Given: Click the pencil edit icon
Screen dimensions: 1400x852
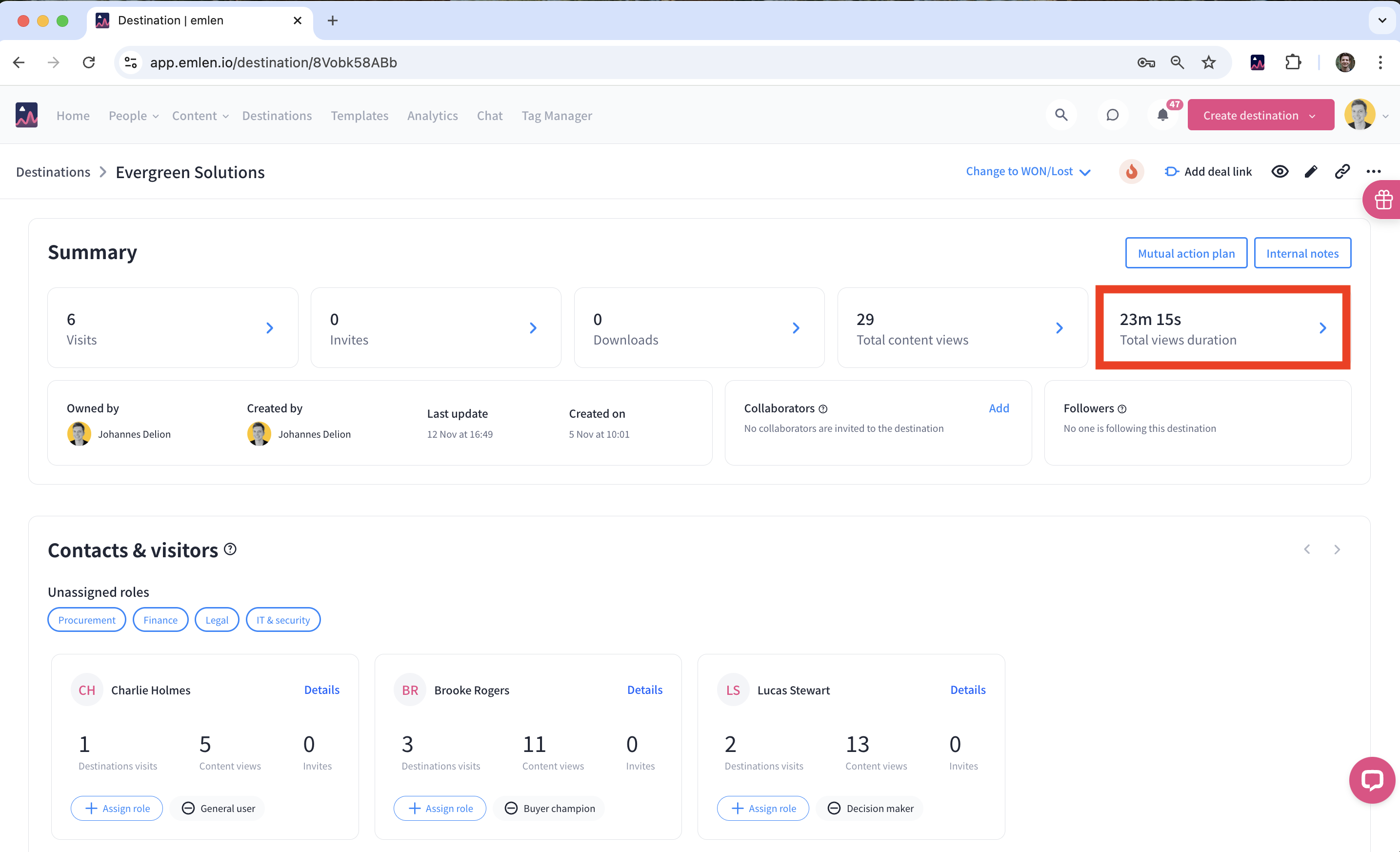Looking at the screenshot, I should pyautogui.click(x=1311, y=172).
